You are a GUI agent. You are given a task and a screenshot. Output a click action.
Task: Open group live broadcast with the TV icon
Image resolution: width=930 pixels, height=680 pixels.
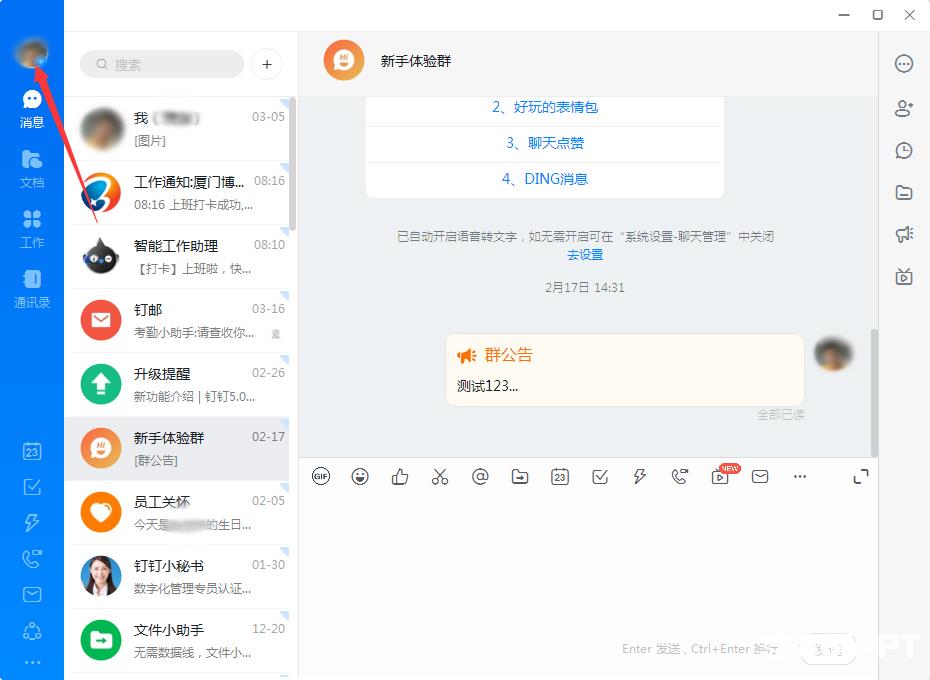click(904, 276)
